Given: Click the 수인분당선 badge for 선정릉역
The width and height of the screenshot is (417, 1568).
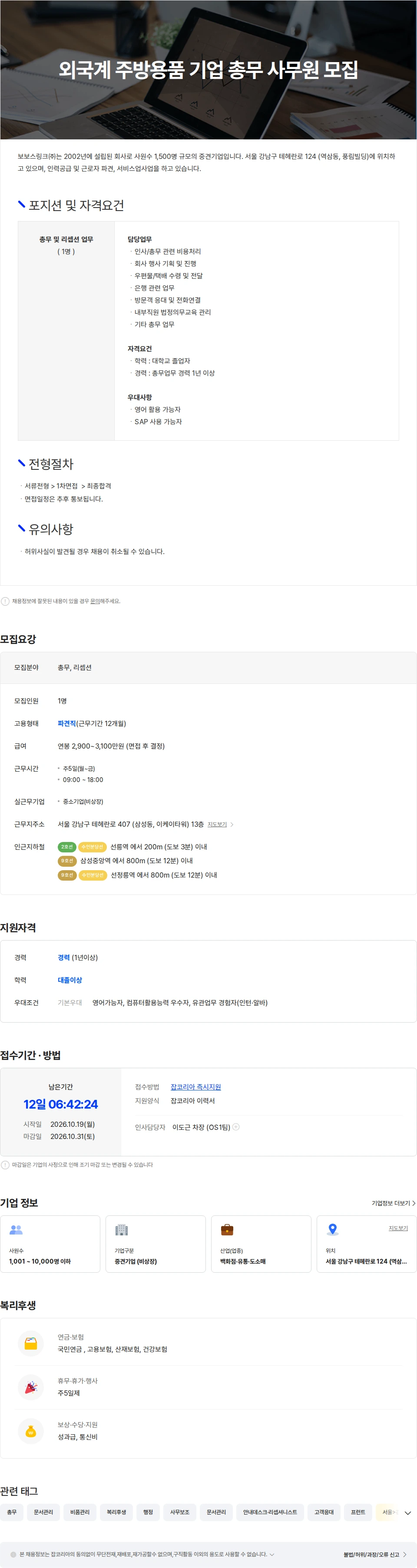Looking at the screenshot, I should (x=93, y=875).
